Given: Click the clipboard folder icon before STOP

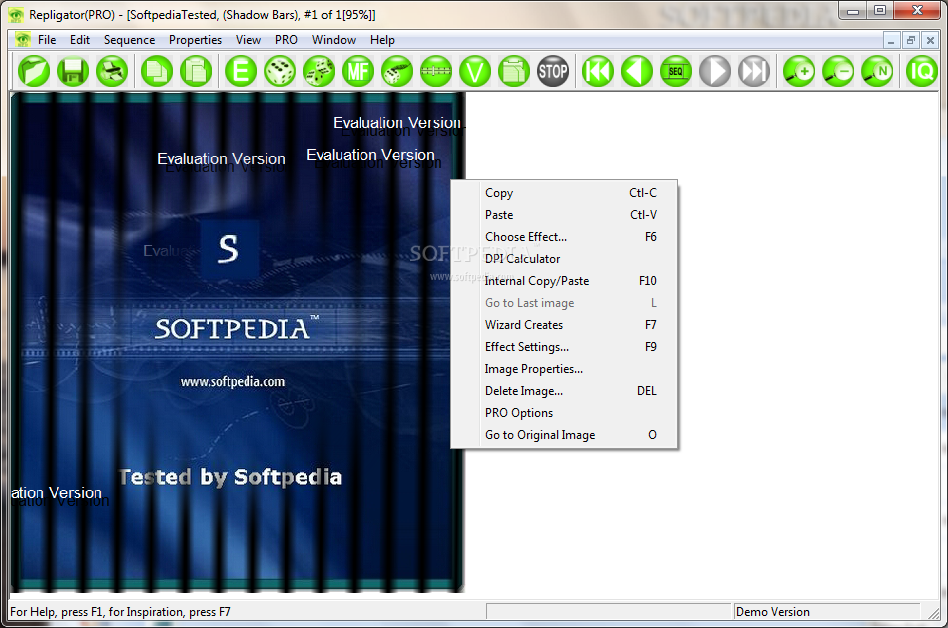Looking at the screenshot, I should coord(514,71).
